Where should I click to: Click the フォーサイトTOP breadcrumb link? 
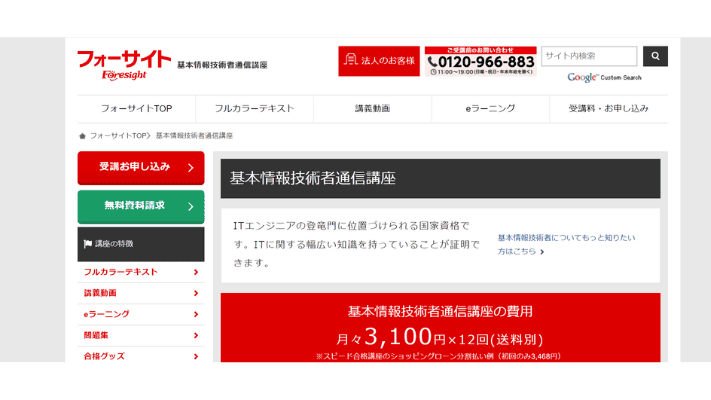tap(118, 136)
